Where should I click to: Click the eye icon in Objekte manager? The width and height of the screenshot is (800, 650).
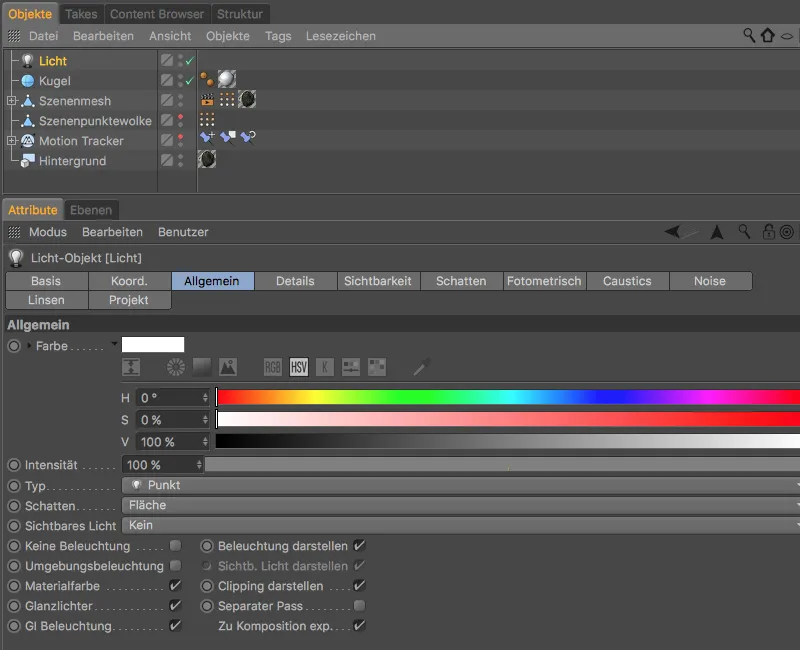787,36
